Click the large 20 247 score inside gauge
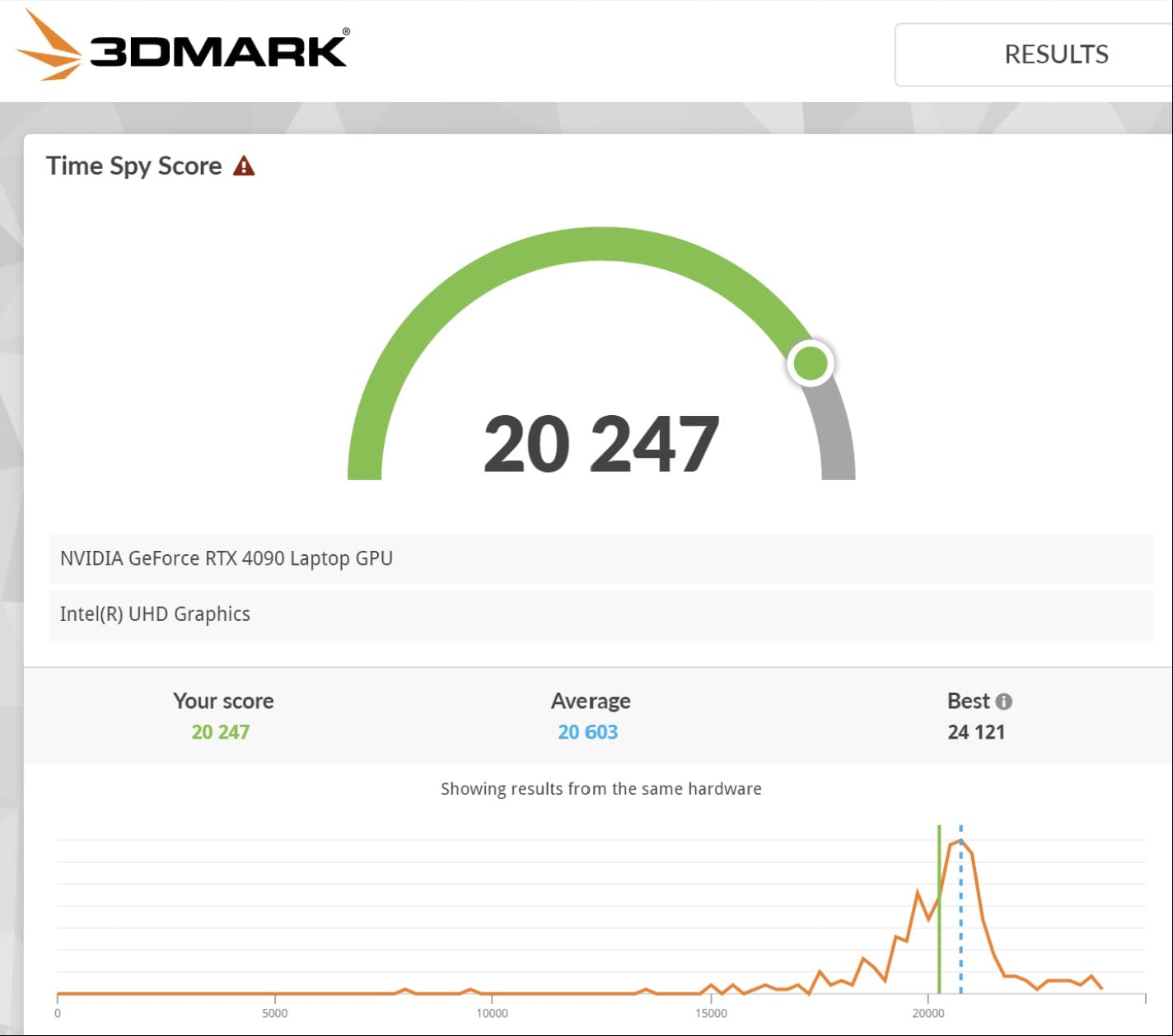Image resolution: width=1173 pixels, height=1036 pixels. pos(601,445)
